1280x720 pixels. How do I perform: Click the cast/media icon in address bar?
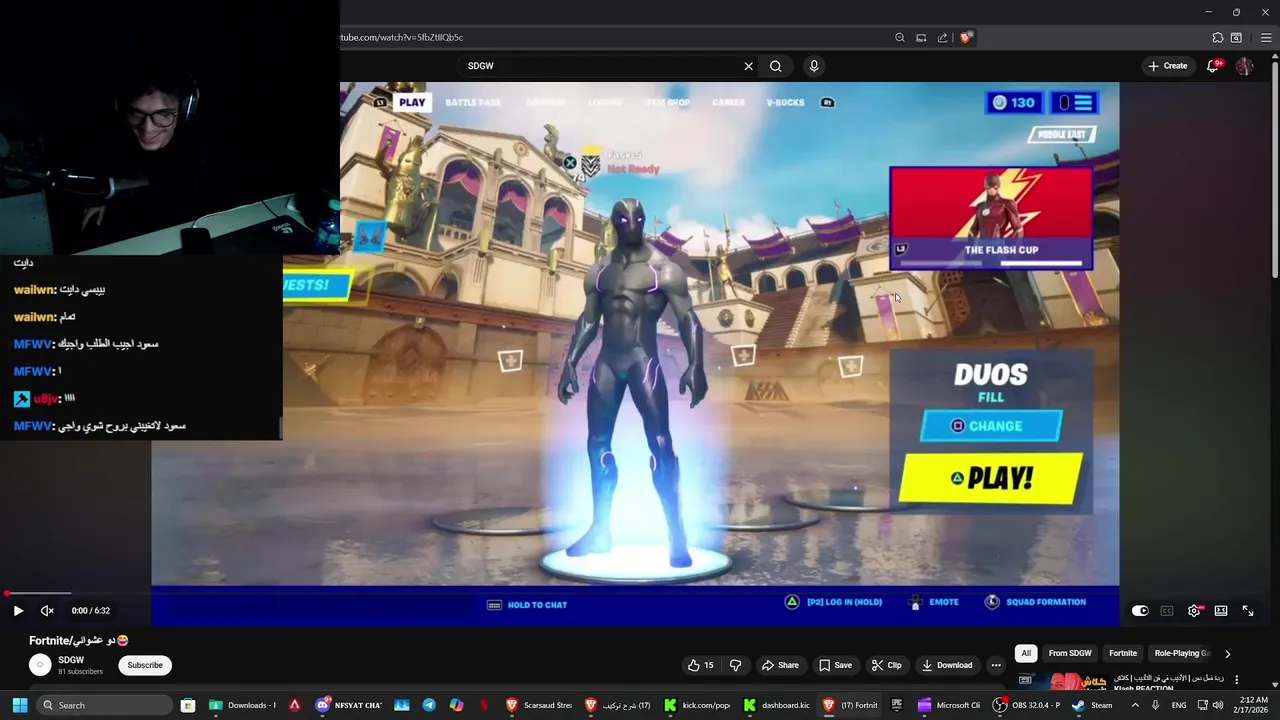pos(921,37)
